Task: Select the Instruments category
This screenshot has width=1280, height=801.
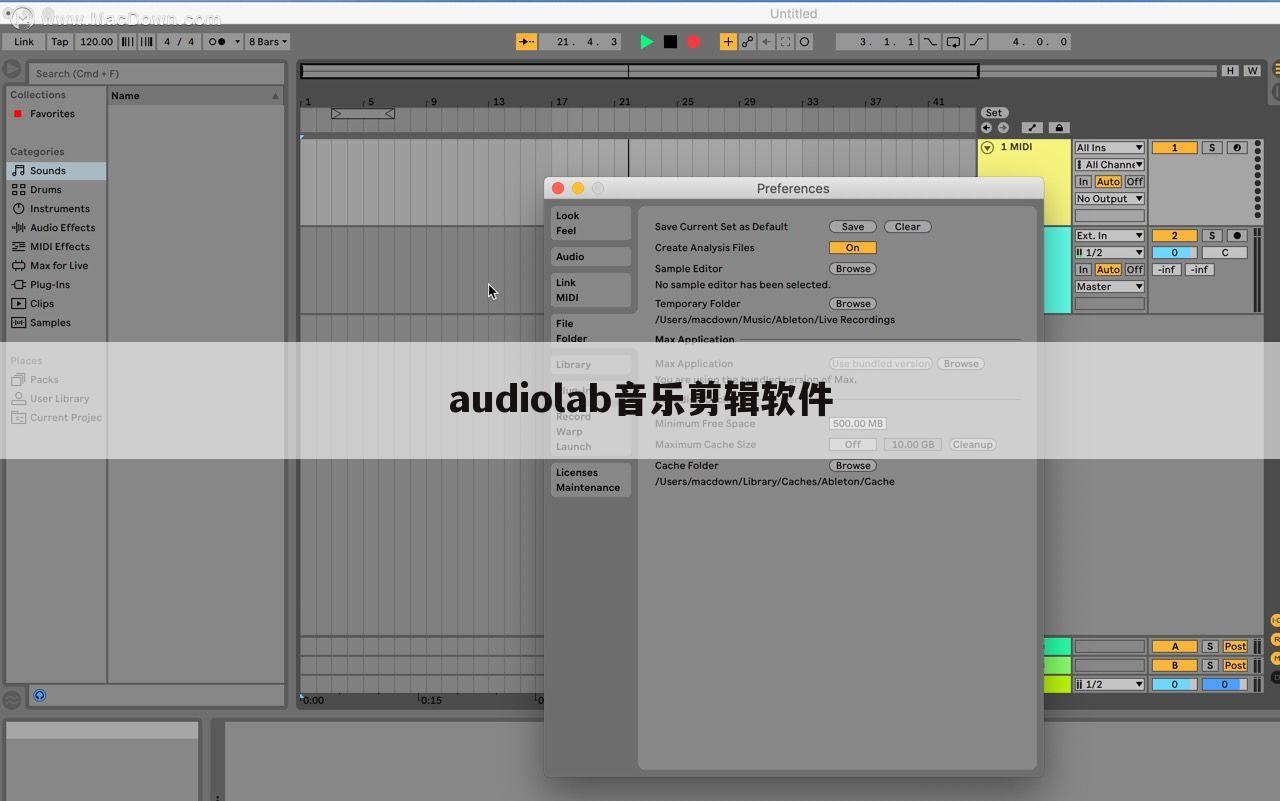Action: pyautogui.click(x=56, y=209)
